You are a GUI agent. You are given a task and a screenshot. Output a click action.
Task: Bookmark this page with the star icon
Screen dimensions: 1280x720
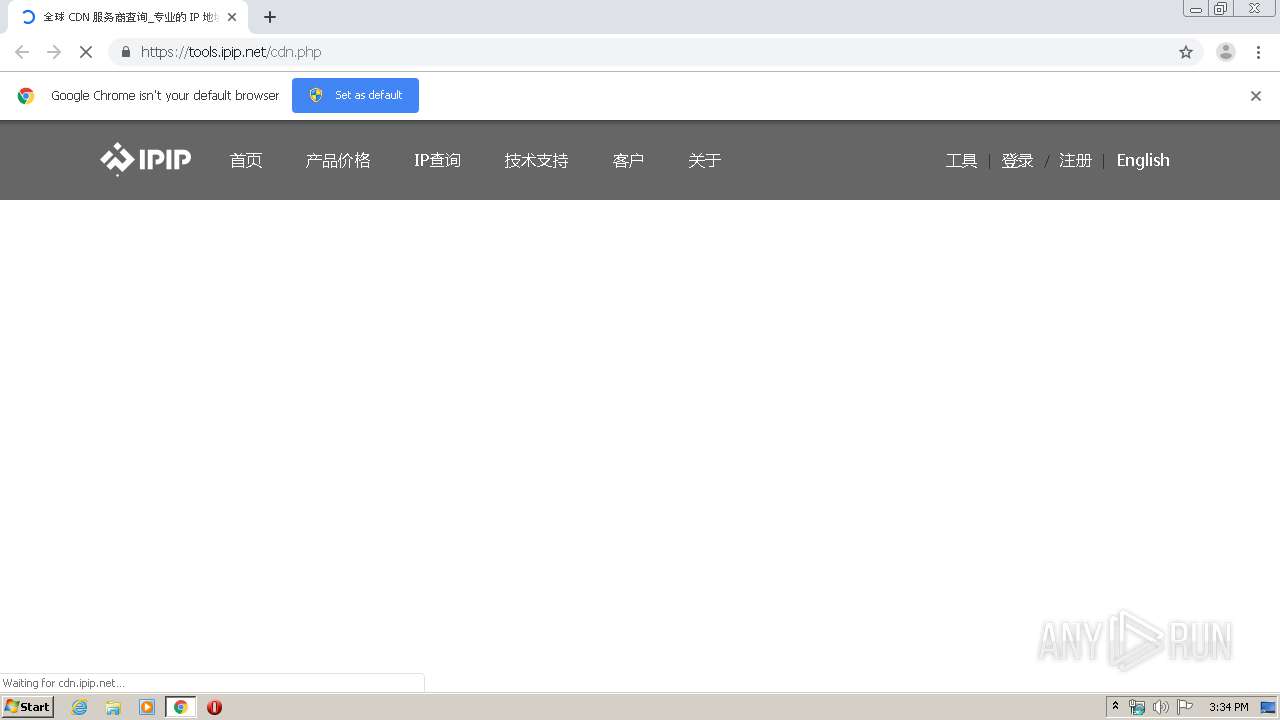click(1186, 52)
